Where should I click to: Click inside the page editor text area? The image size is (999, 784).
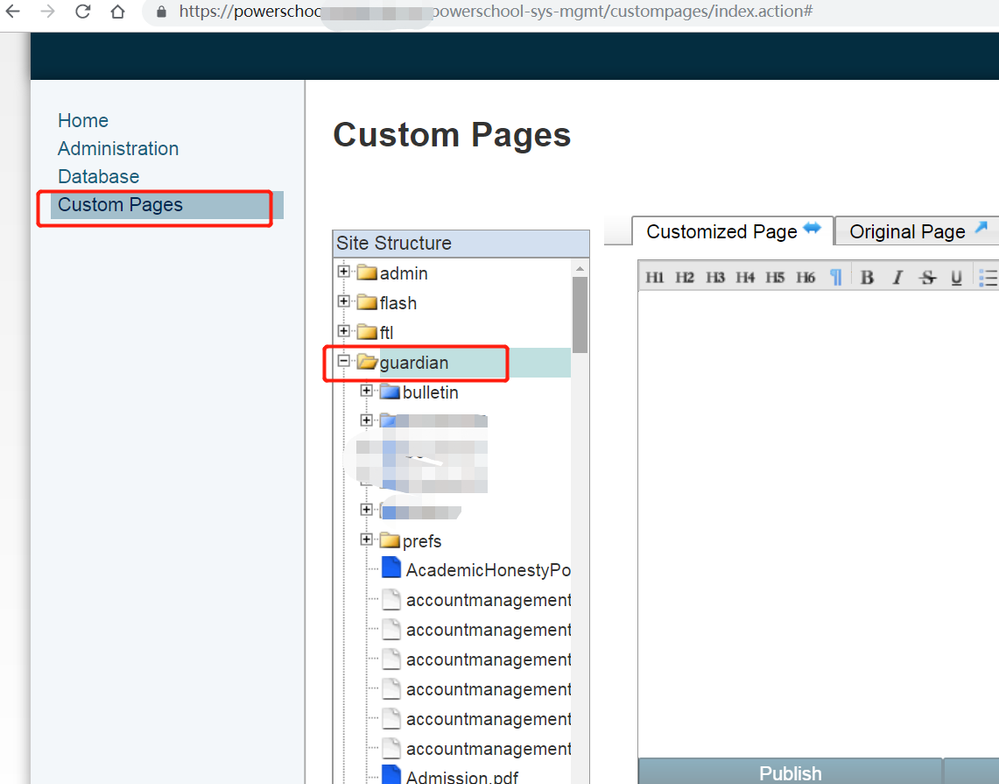point(818,522)
